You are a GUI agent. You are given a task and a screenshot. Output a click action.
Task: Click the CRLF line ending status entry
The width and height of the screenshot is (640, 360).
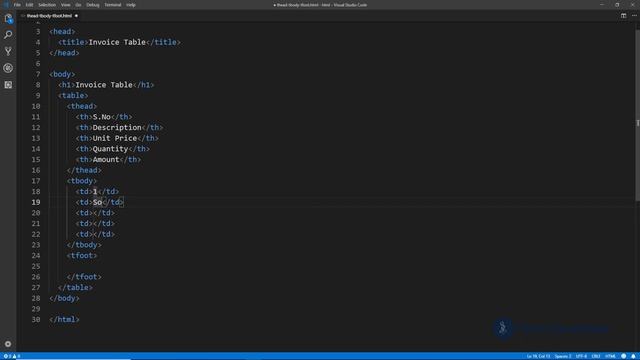point(596,356)
